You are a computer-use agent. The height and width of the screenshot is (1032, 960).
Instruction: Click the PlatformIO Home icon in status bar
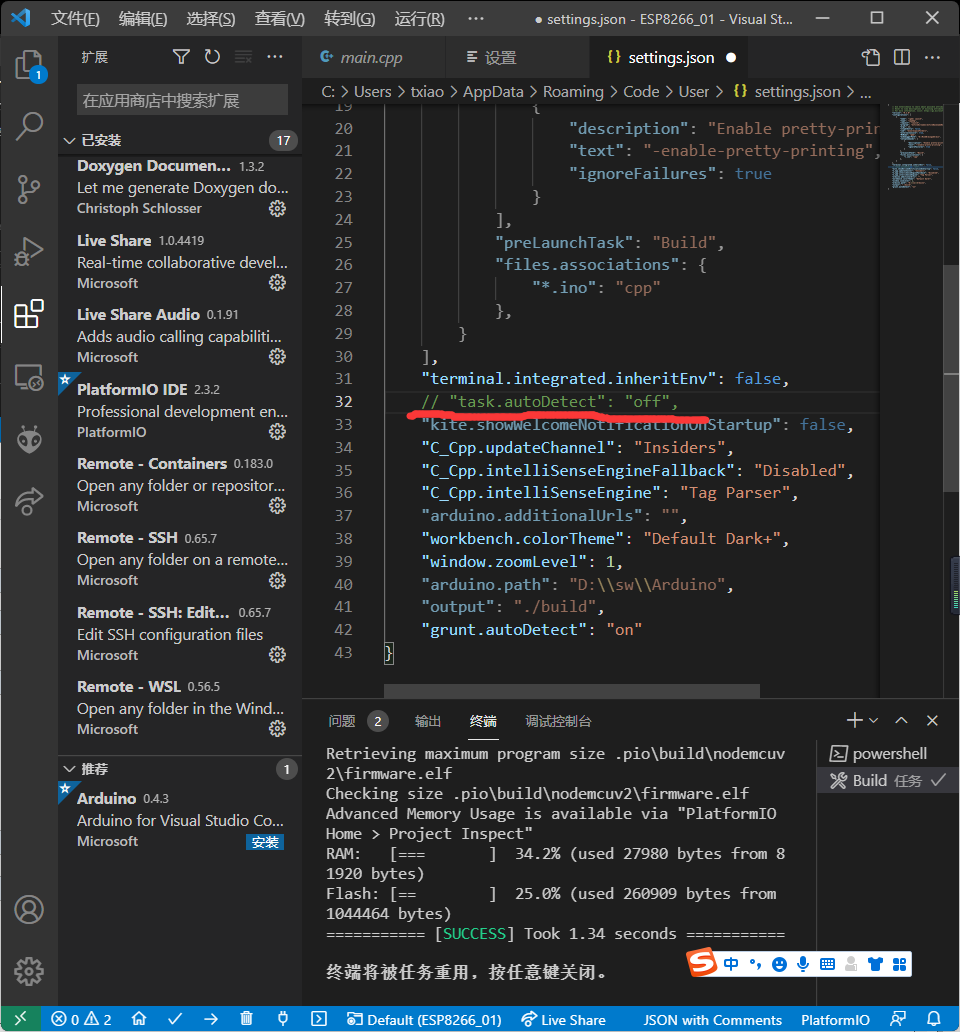[x=139, y=1019]
